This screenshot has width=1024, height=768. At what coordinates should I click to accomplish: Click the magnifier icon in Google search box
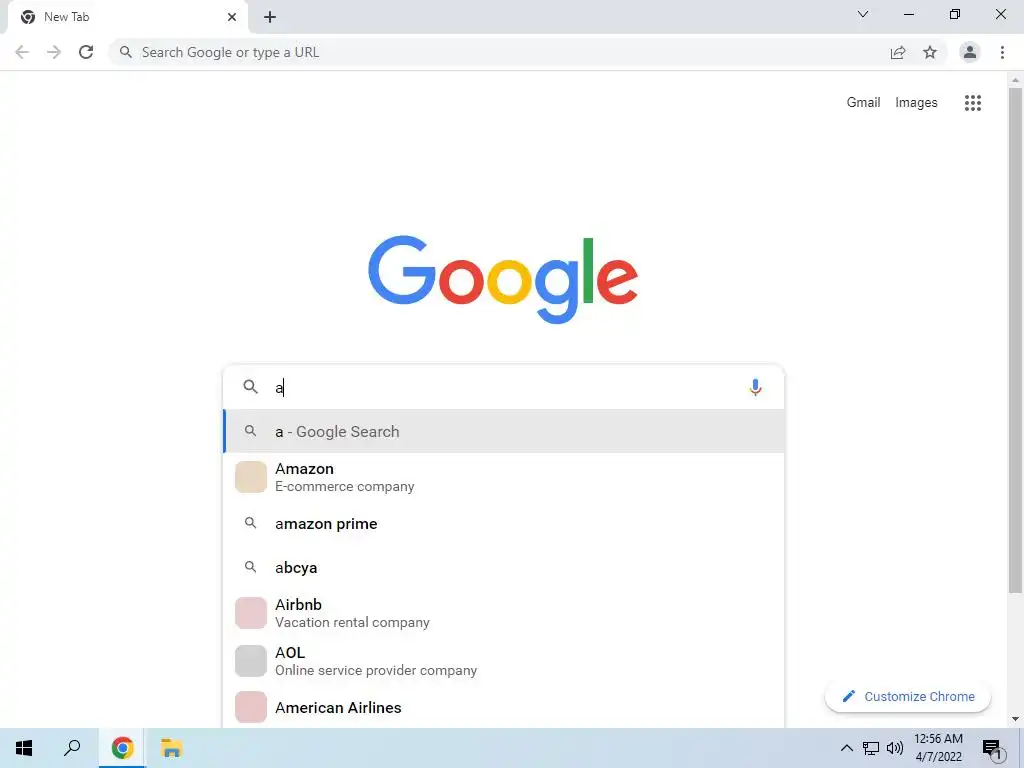tap(250, 387)
